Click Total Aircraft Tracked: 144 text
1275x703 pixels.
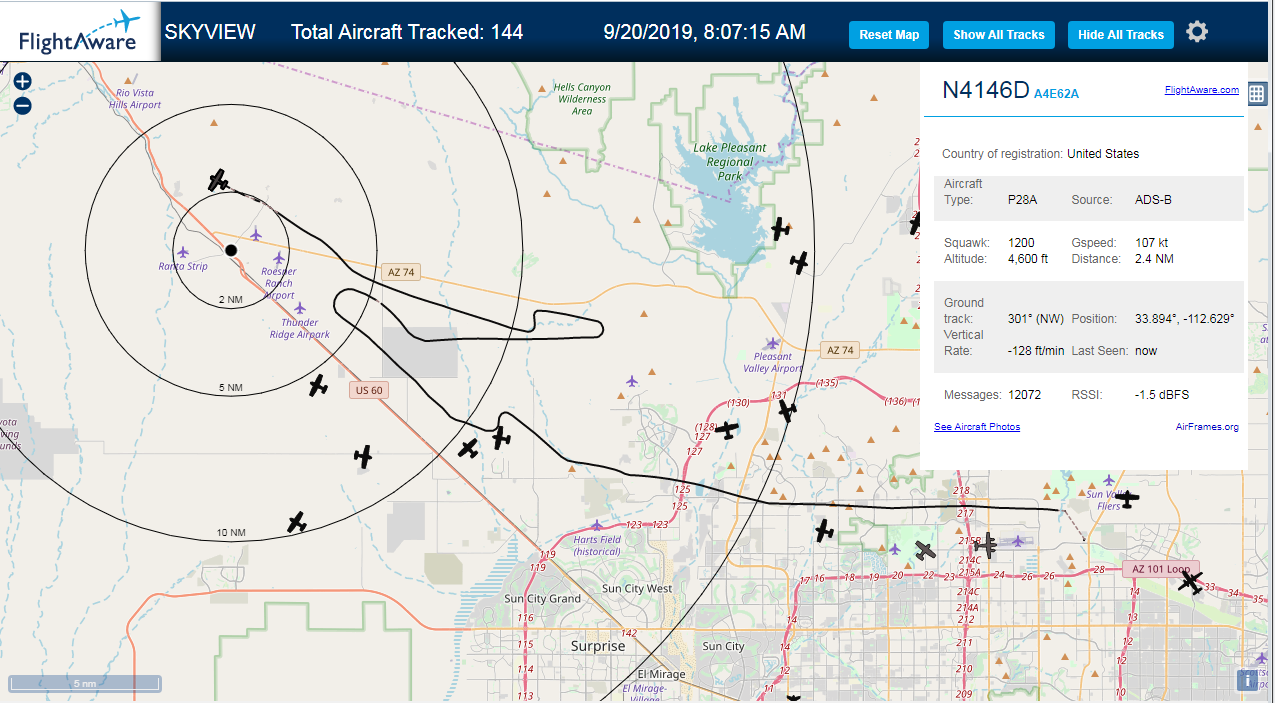click(407, 32)
